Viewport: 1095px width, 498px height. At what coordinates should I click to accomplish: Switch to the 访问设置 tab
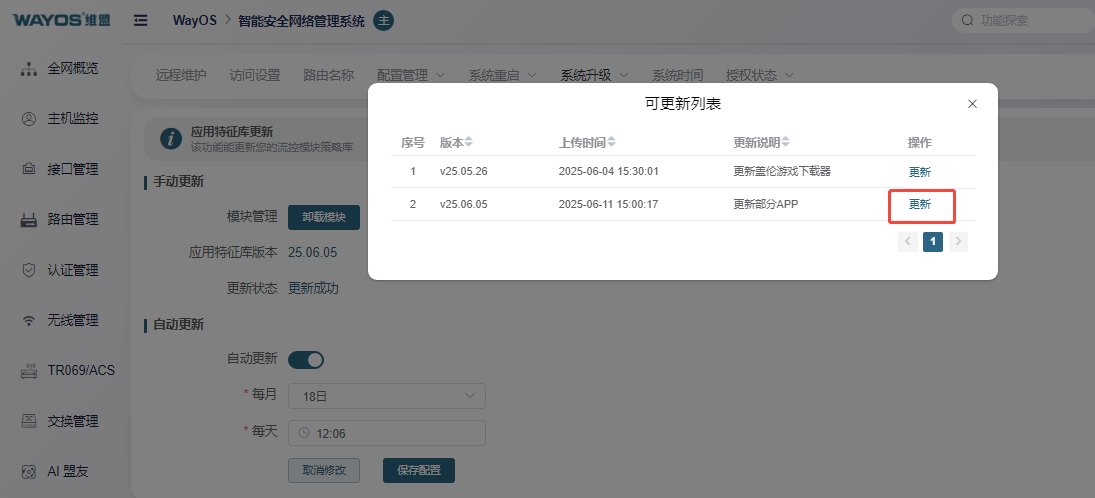tap(255, 75)
